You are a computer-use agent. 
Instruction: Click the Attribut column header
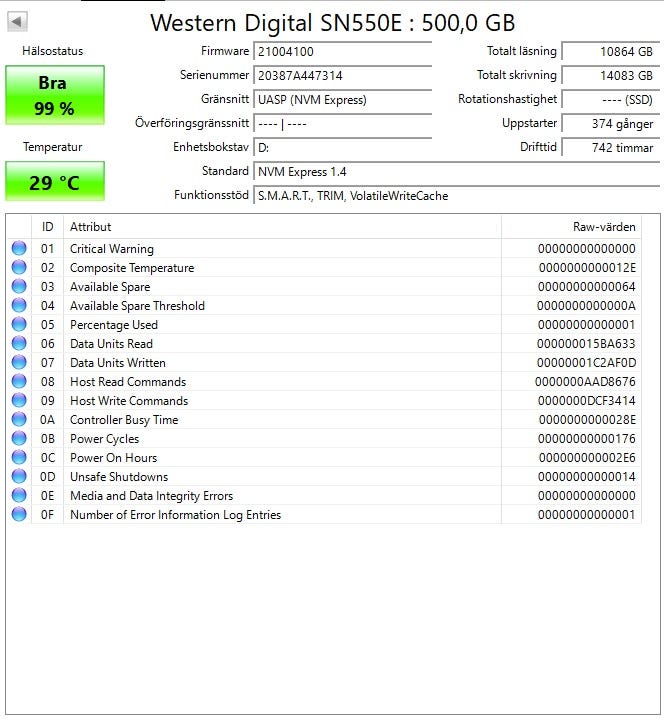click(x=282, y=227)
